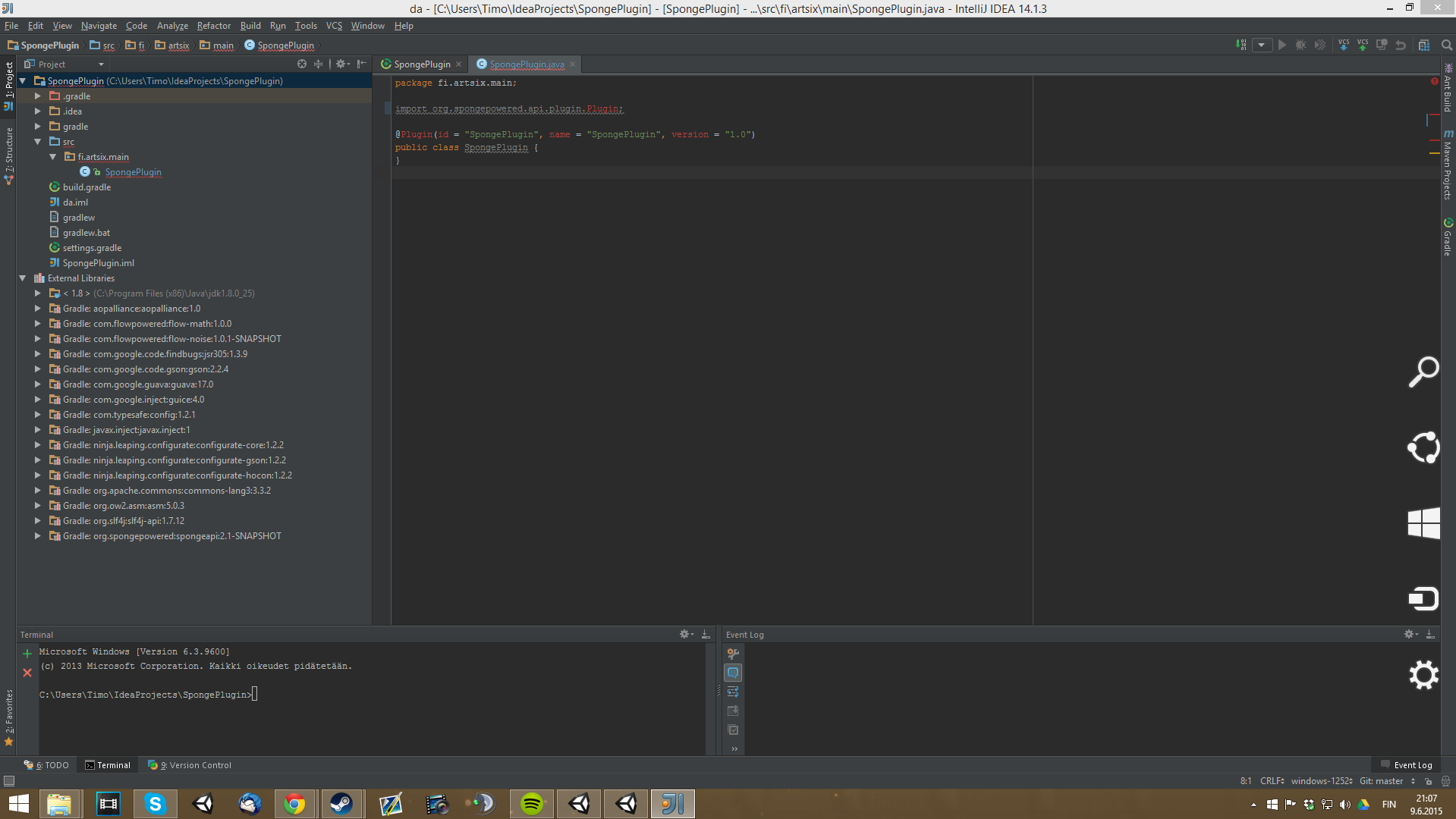Select the settings.gradle file
Viewport: 1456px width, 819px height.
point(92,247)
